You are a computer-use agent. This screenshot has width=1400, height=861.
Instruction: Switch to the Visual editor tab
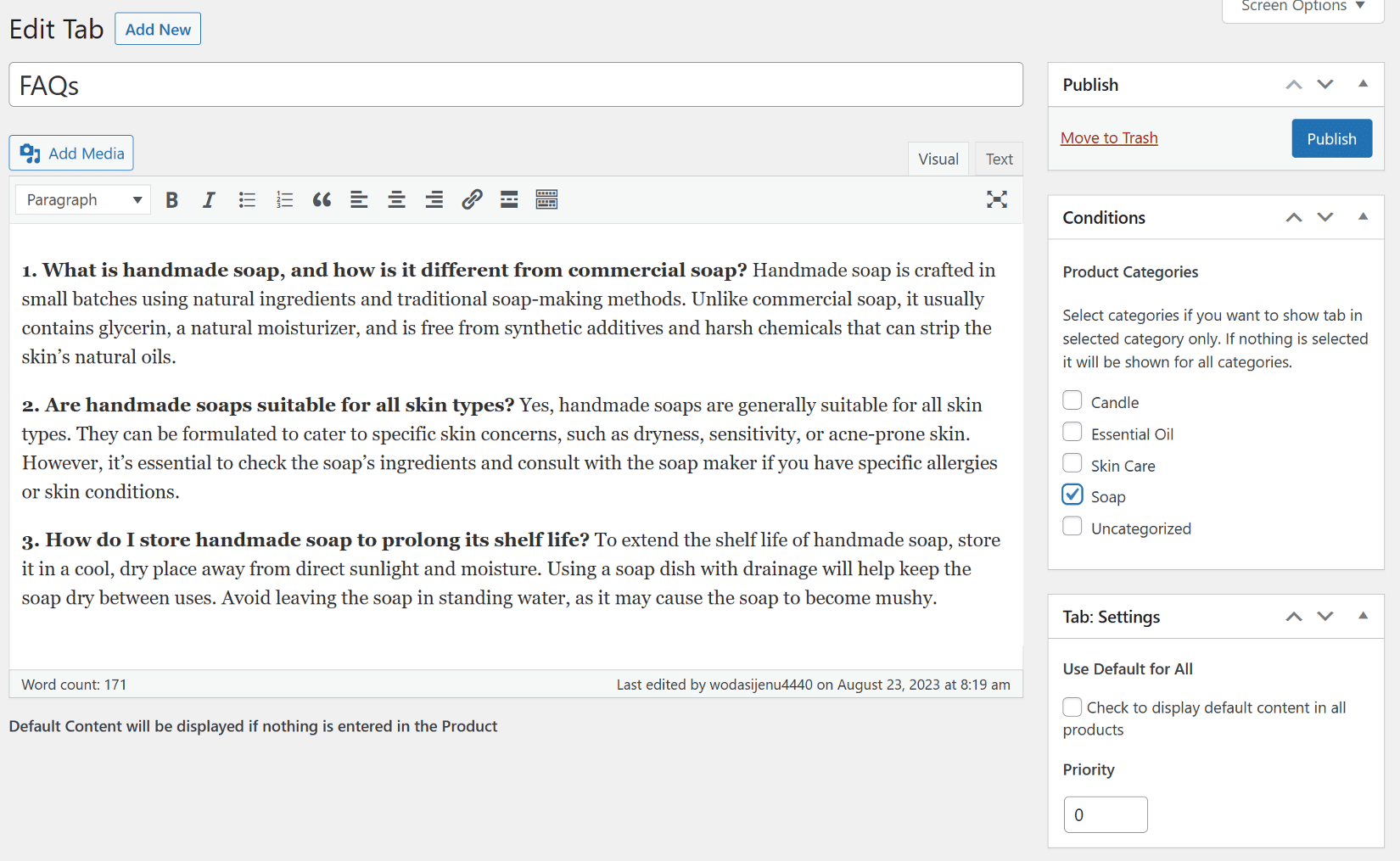tap(938, 159)
